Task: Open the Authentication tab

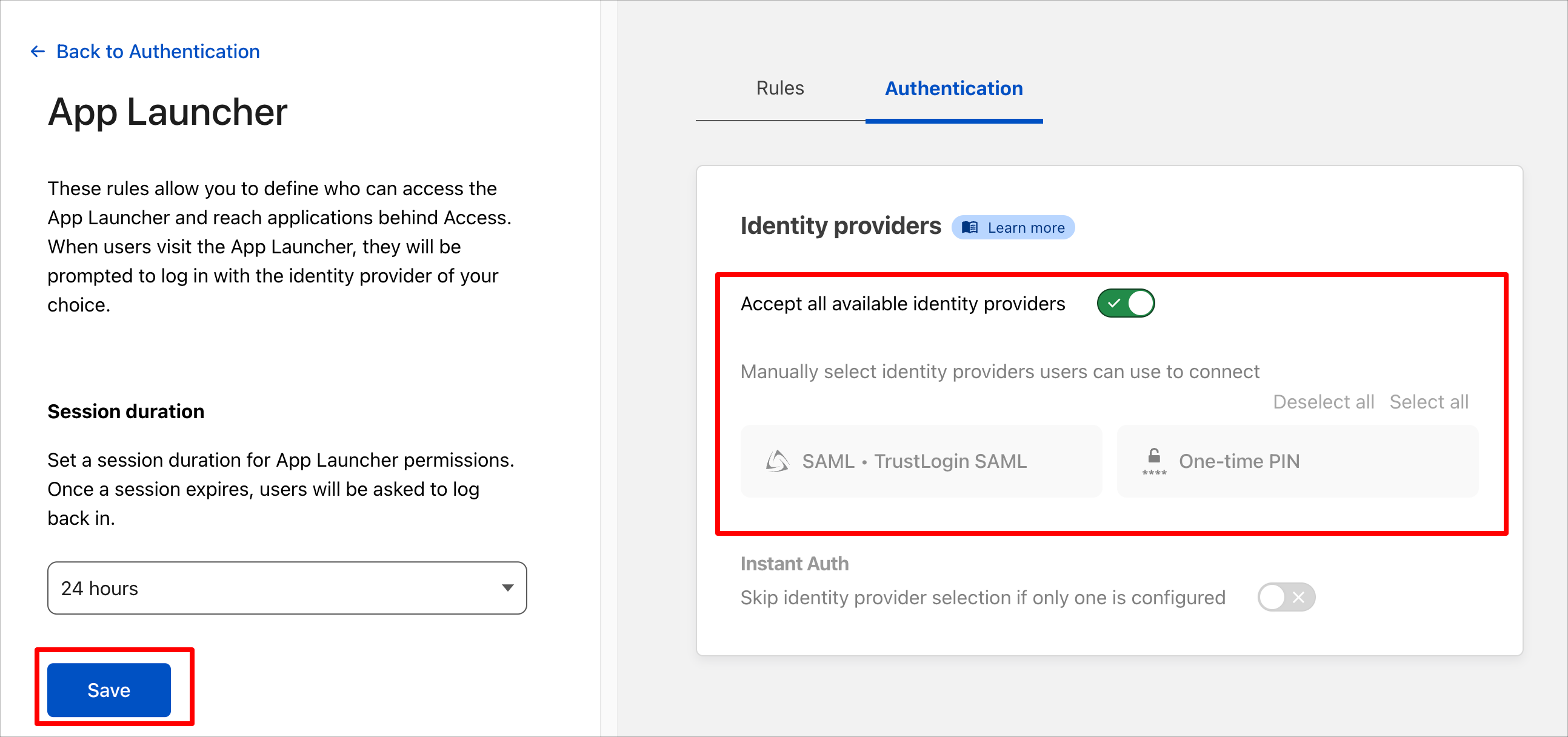Action: pyautogui.click(x=954, y=88)
